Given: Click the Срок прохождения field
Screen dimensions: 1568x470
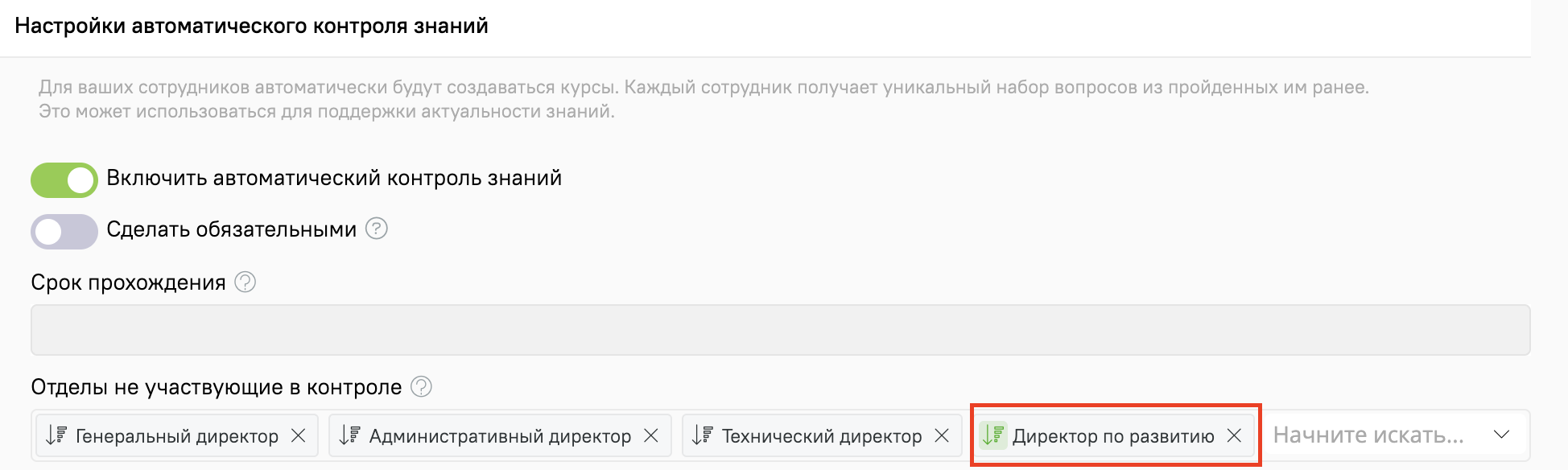Looking at the screenshot, I should coord(779,330).
